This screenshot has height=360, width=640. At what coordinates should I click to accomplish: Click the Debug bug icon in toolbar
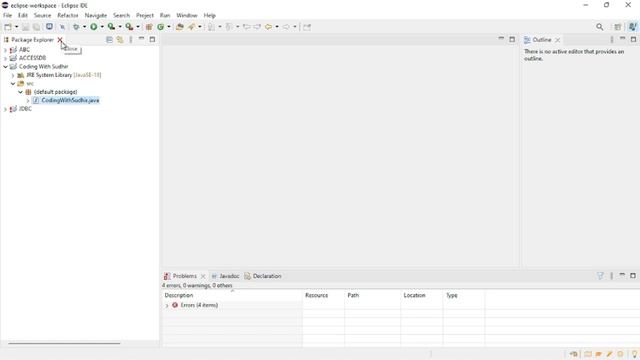(x=76, y=27)
